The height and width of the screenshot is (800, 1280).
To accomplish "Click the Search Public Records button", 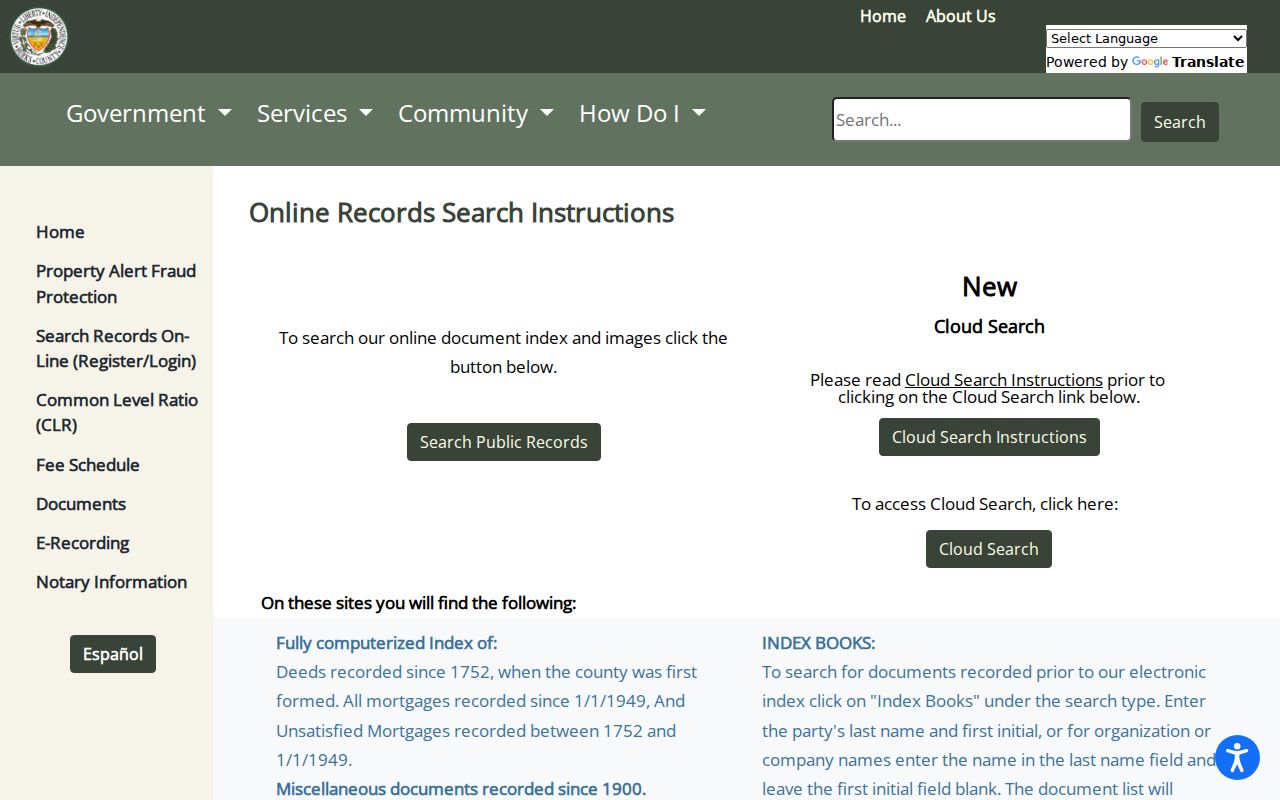I will (x=504, y=442).
